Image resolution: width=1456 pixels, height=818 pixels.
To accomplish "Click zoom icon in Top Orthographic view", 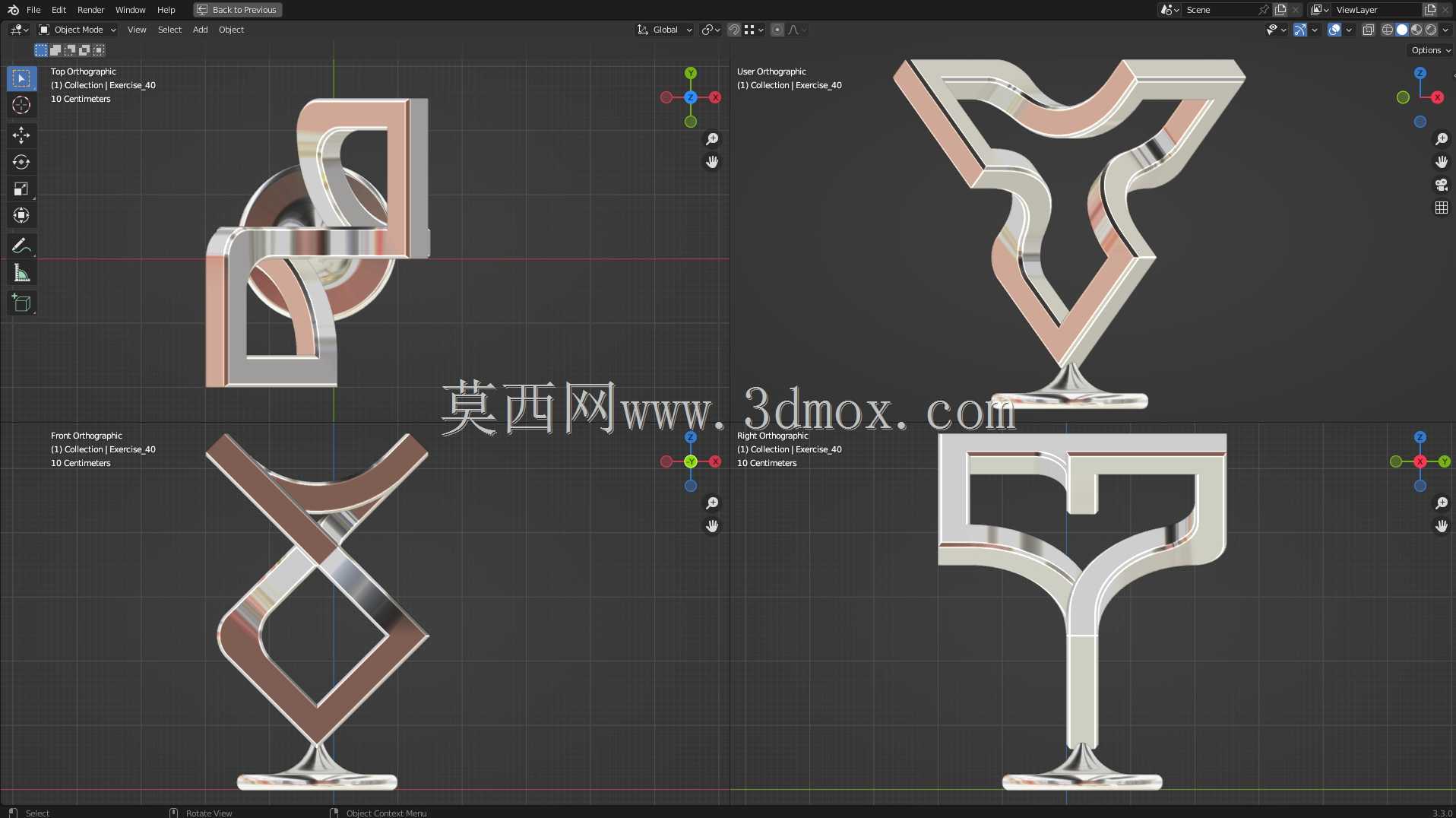I will [712, 139].
